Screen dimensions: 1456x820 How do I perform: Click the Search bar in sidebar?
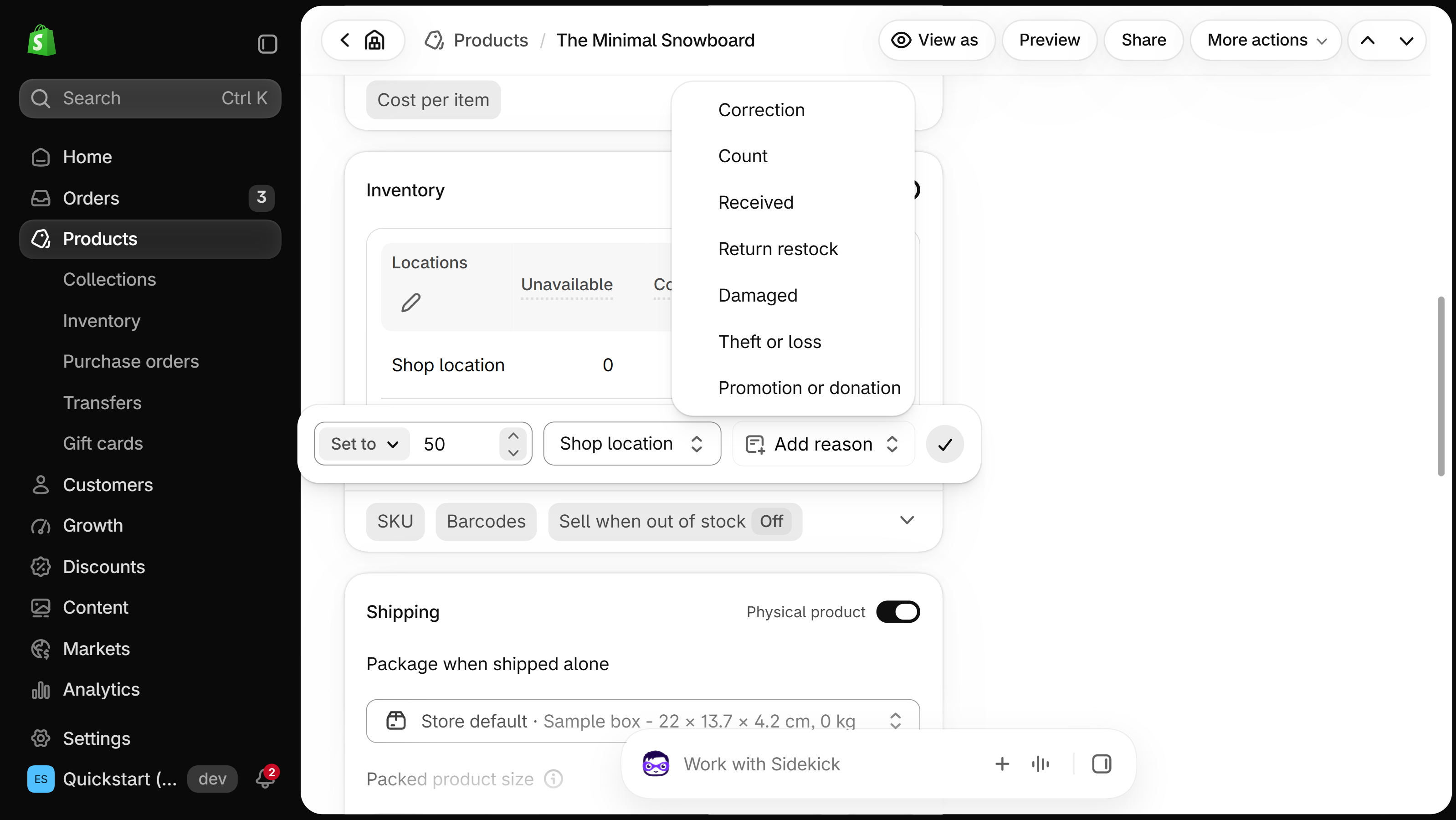(x=150, y=98)
